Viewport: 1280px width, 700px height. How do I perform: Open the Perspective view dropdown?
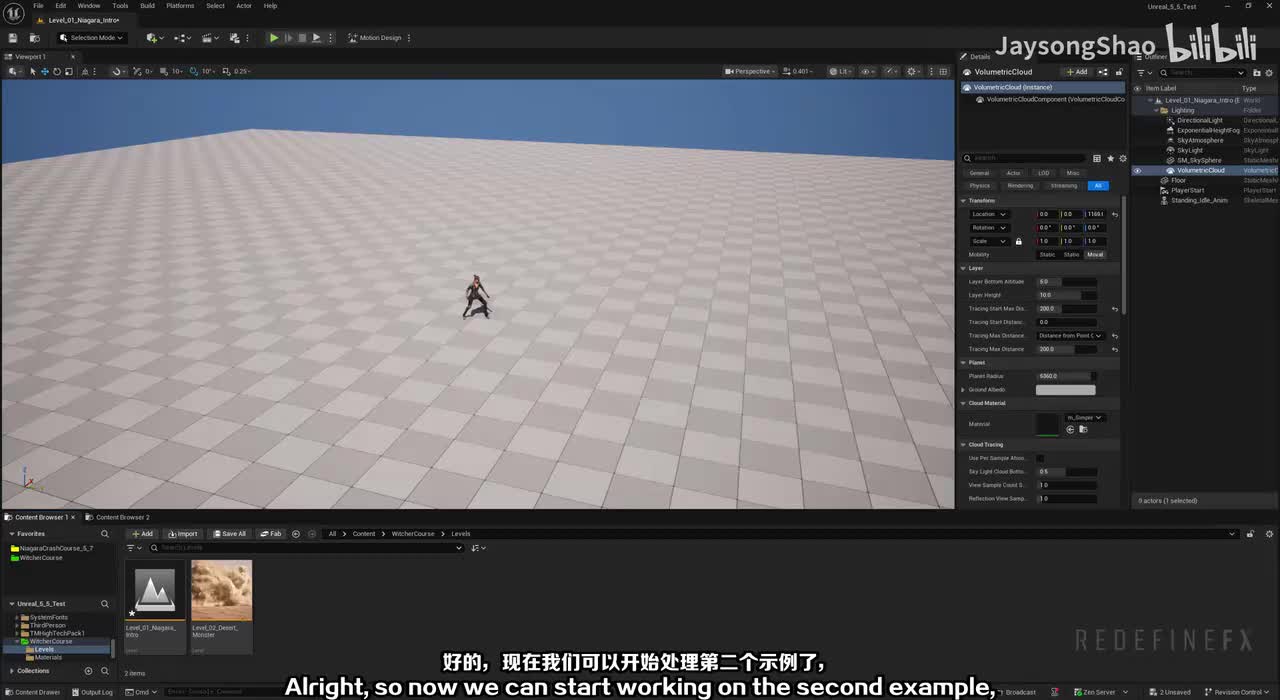[x=751, y=71]
